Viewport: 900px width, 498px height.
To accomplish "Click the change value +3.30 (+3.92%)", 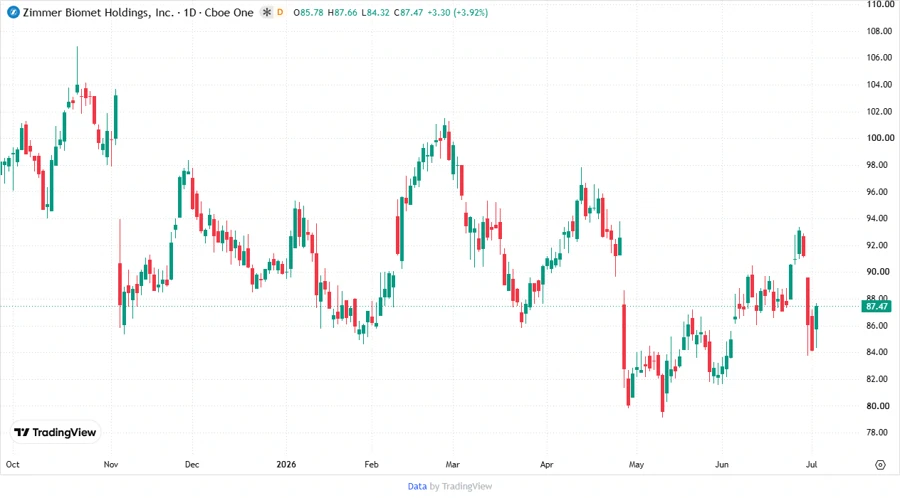I will (457, 12).
